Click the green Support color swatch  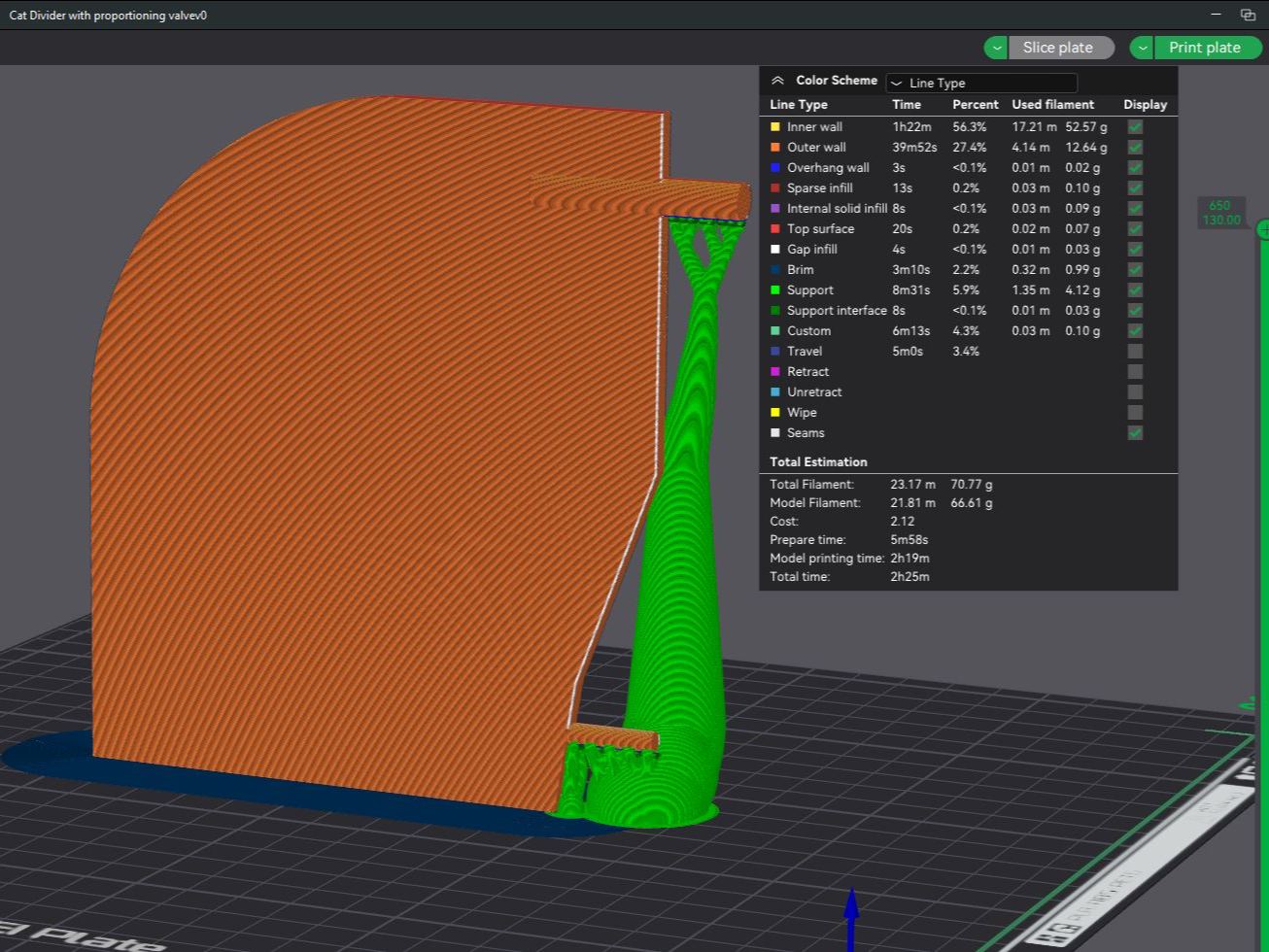775,290
